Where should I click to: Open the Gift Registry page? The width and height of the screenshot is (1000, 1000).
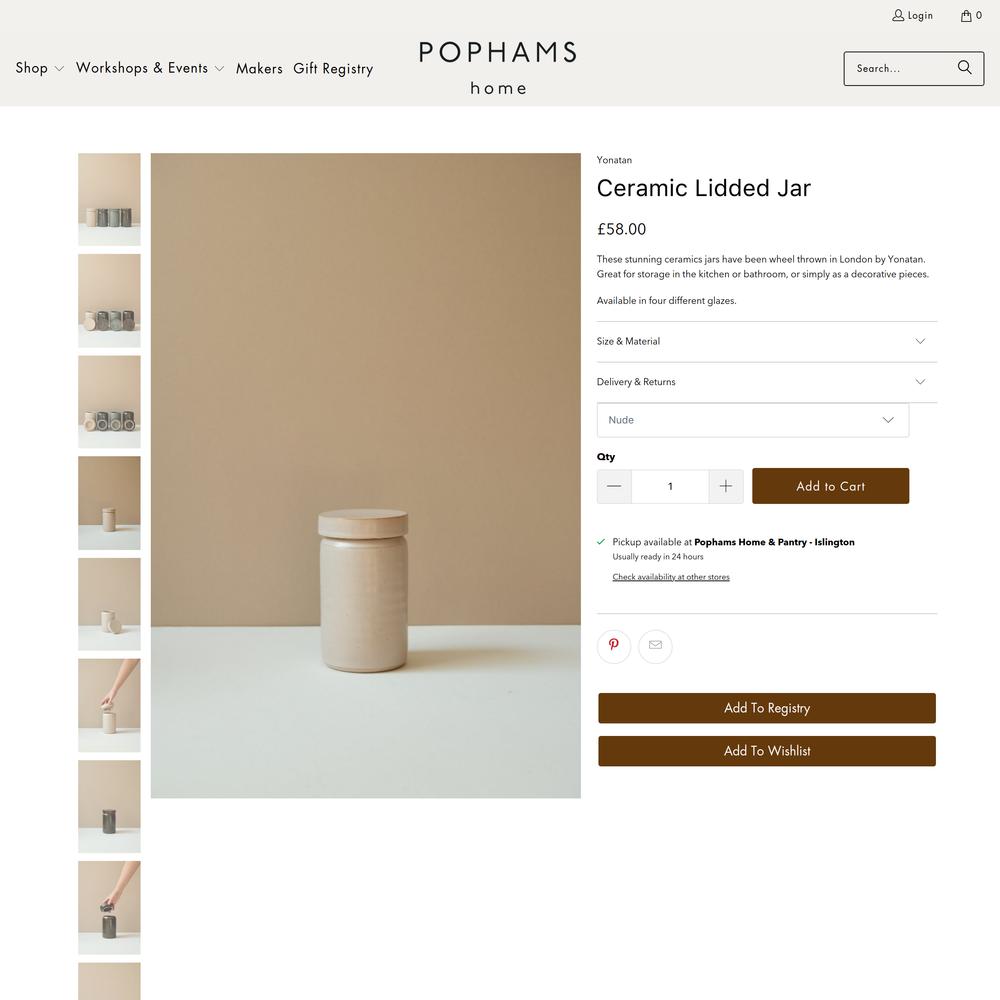(x=333, y=68)
